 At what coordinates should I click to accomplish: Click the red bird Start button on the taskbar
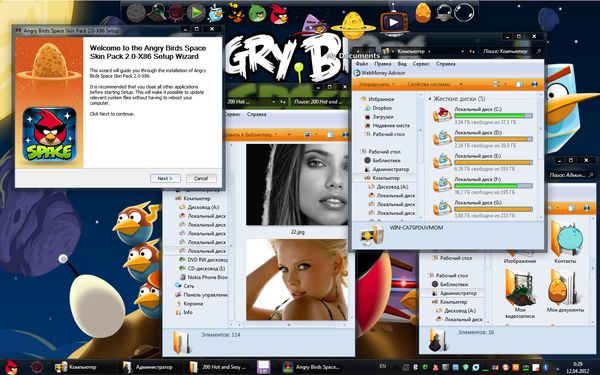(11, 367)
